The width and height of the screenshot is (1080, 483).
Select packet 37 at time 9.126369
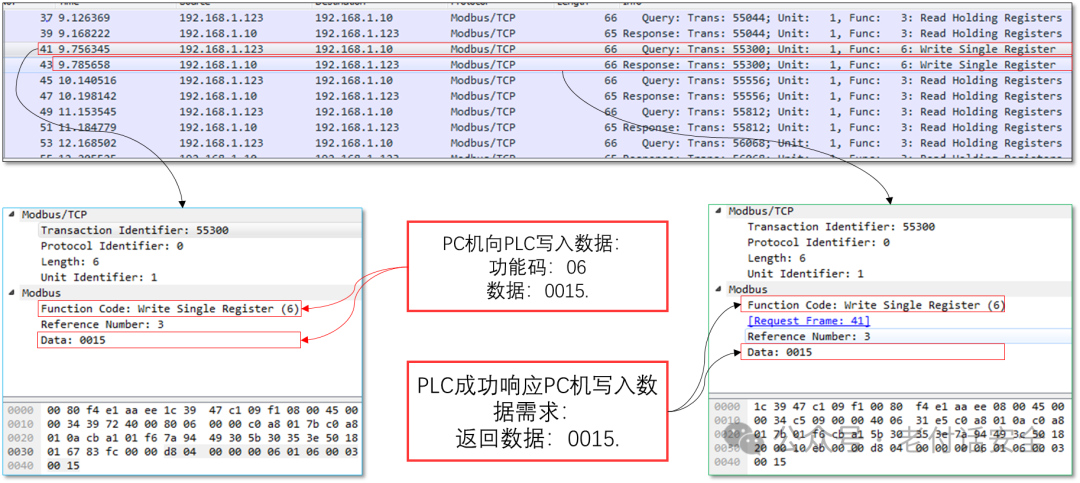coord(539,18)
